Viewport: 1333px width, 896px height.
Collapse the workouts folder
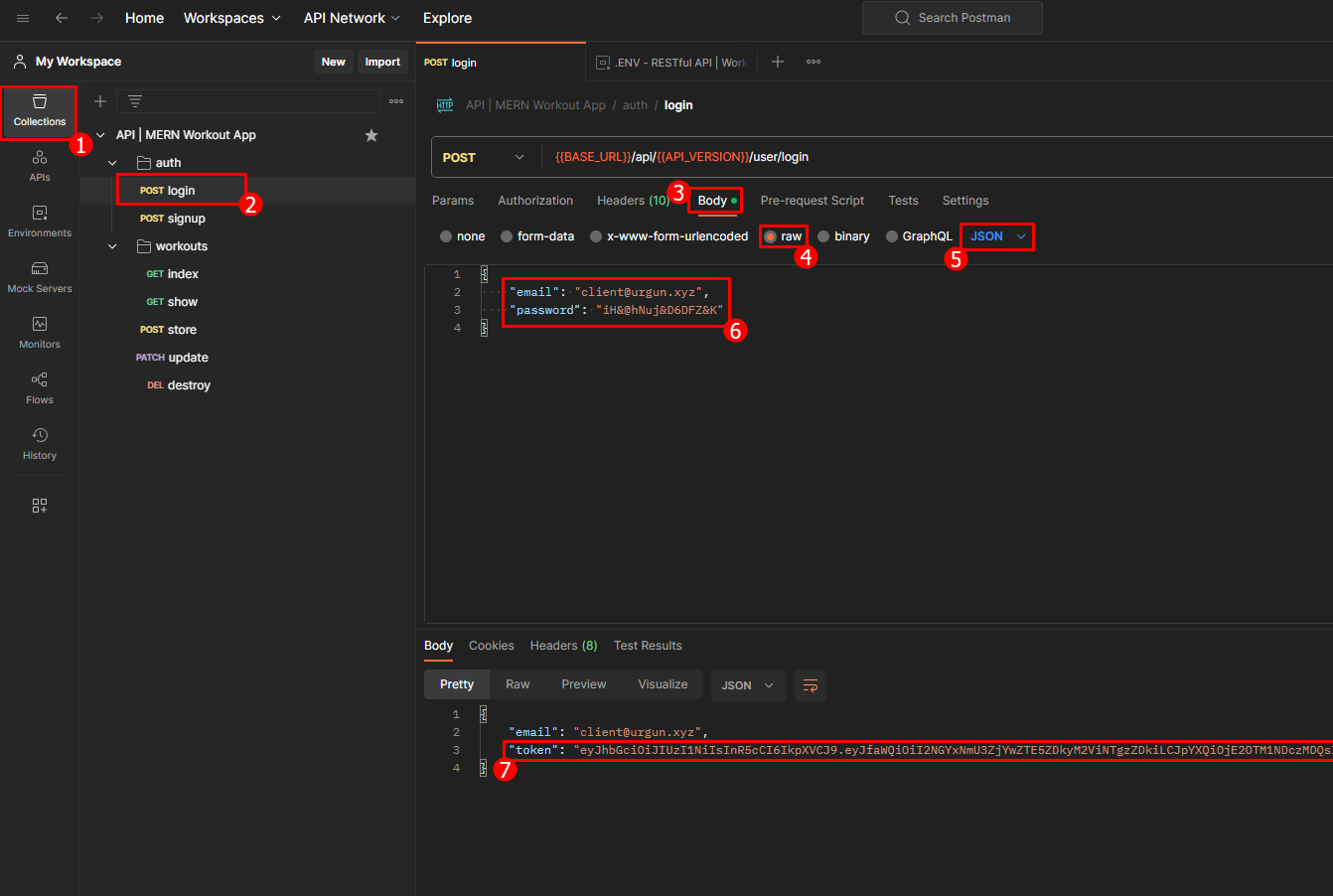[113, 246]
